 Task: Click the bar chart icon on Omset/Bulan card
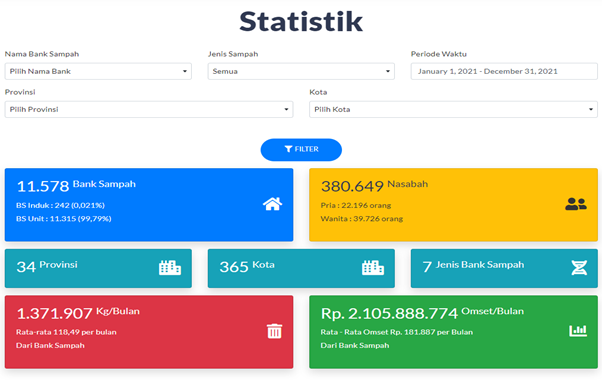pos(578,331)
